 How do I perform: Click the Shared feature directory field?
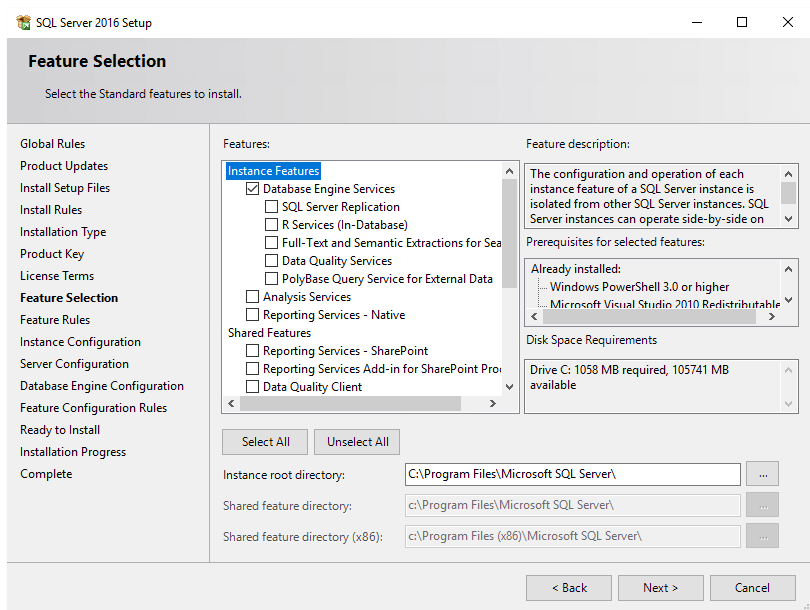(x=573, y=505)
